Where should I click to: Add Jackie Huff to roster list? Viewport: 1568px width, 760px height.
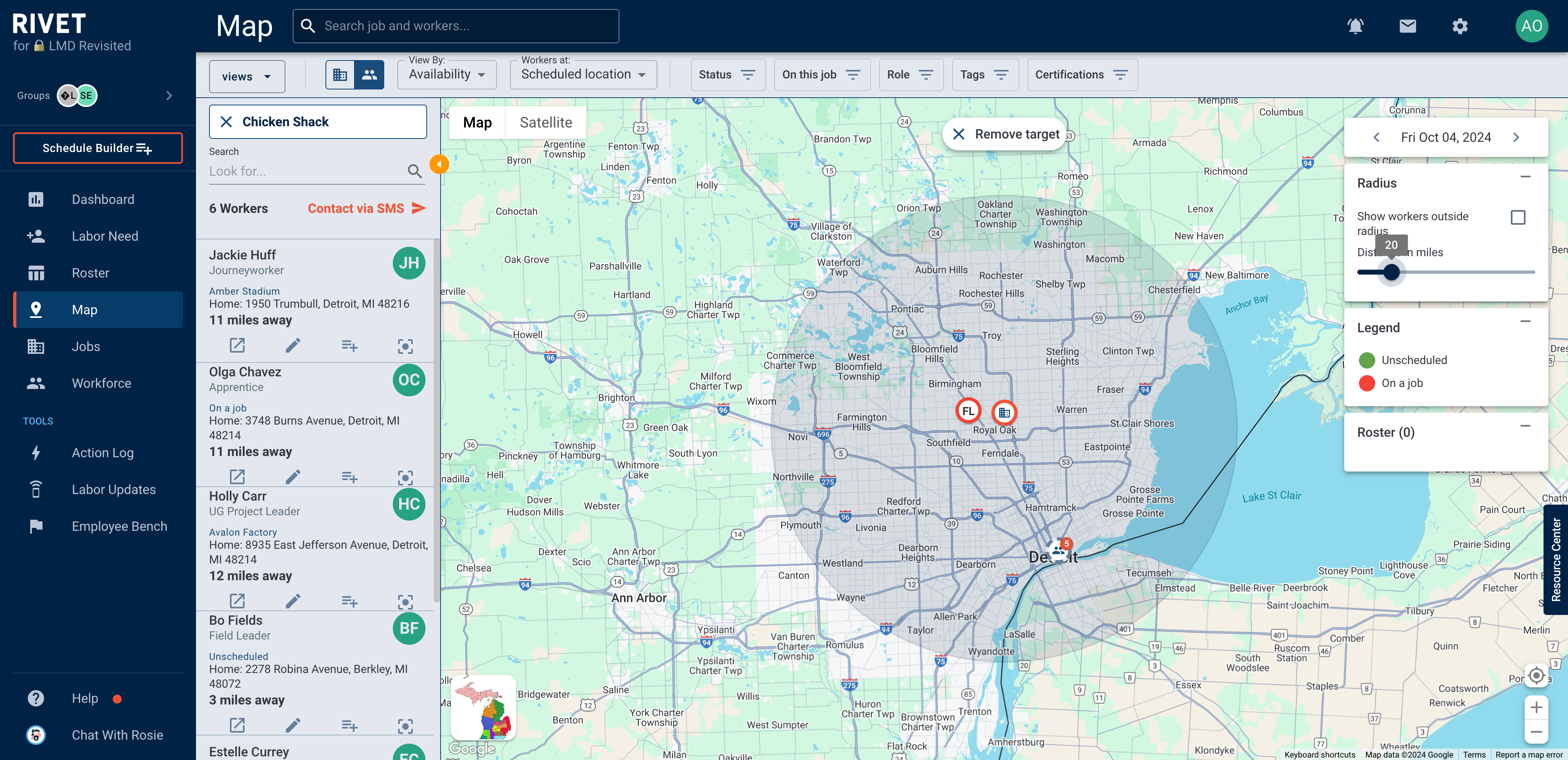point(350,345)
